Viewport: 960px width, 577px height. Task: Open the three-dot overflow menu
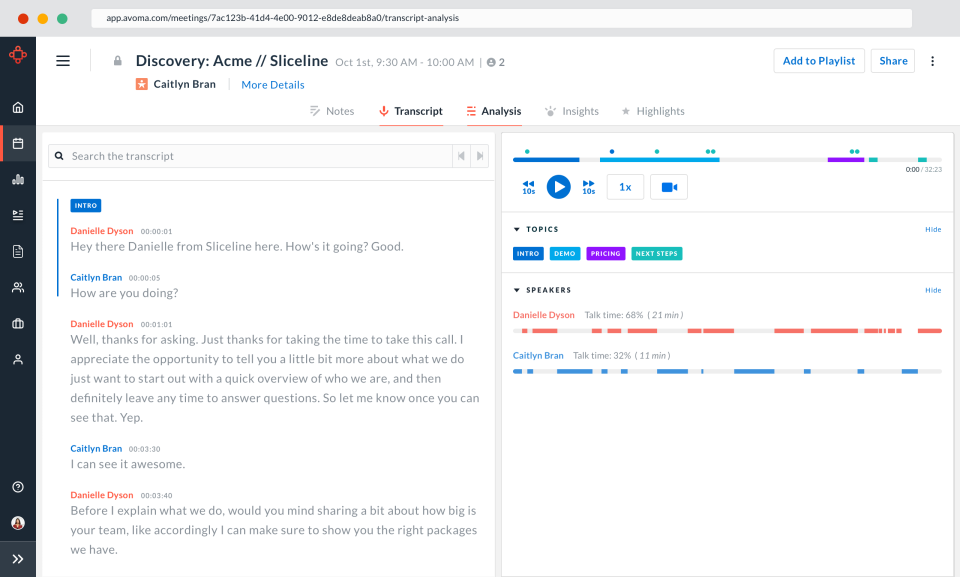click(932, 60)
